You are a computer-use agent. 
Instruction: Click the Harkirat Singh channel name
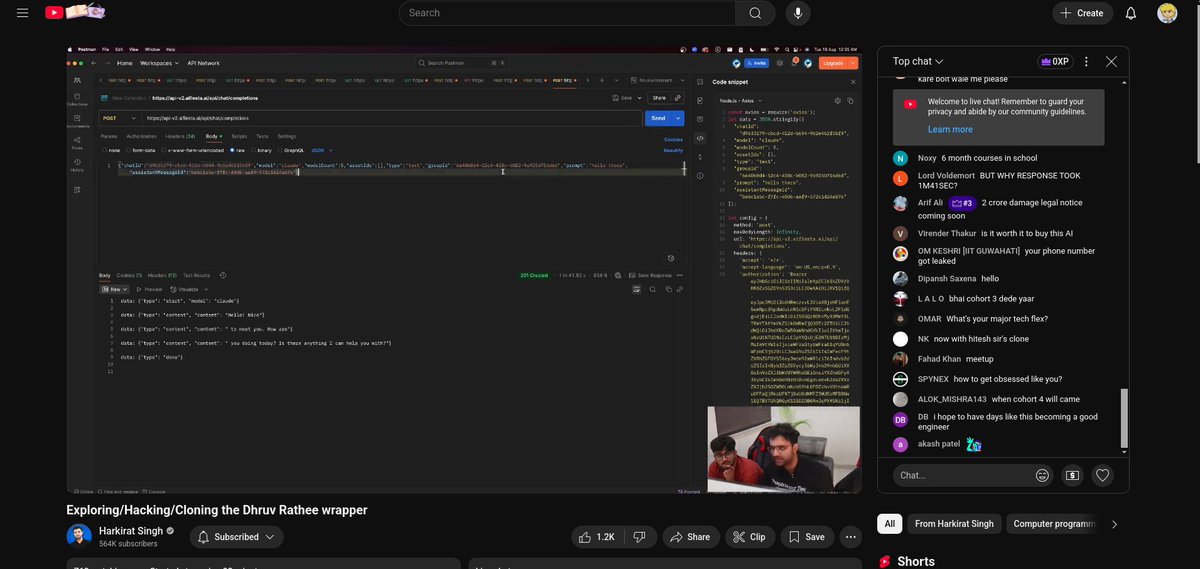pyautogui.click(x=131, y=530)
